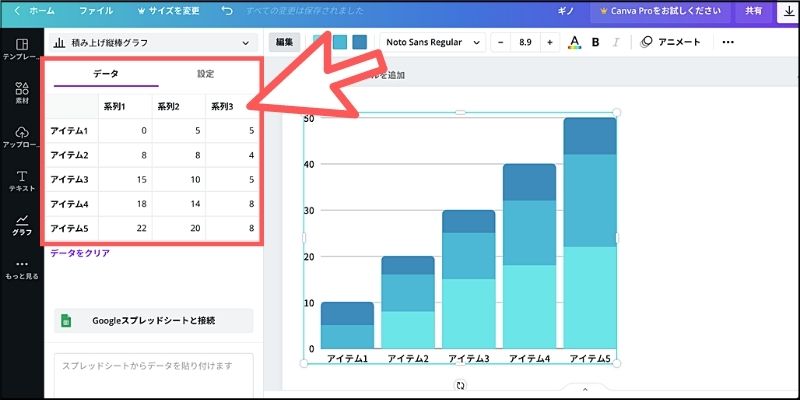Click the cell with value 22
The image size is (800, 400).
[x=125, y=229]
